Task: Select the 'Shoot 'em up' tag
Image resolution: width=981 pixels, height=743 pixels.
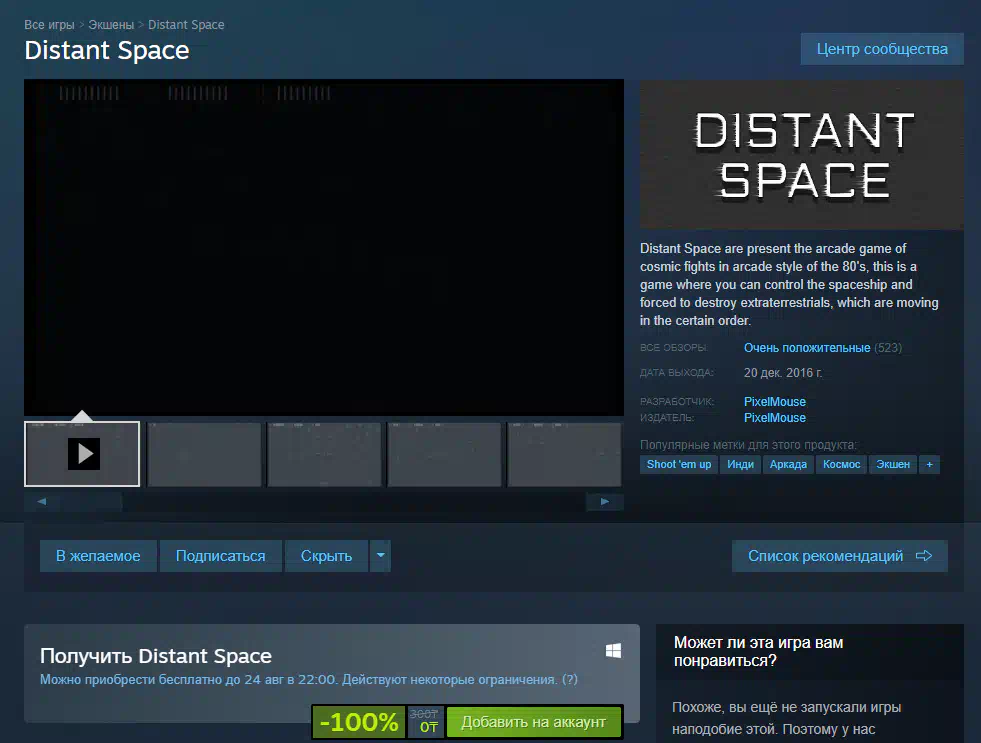Action: click(679, 465)
